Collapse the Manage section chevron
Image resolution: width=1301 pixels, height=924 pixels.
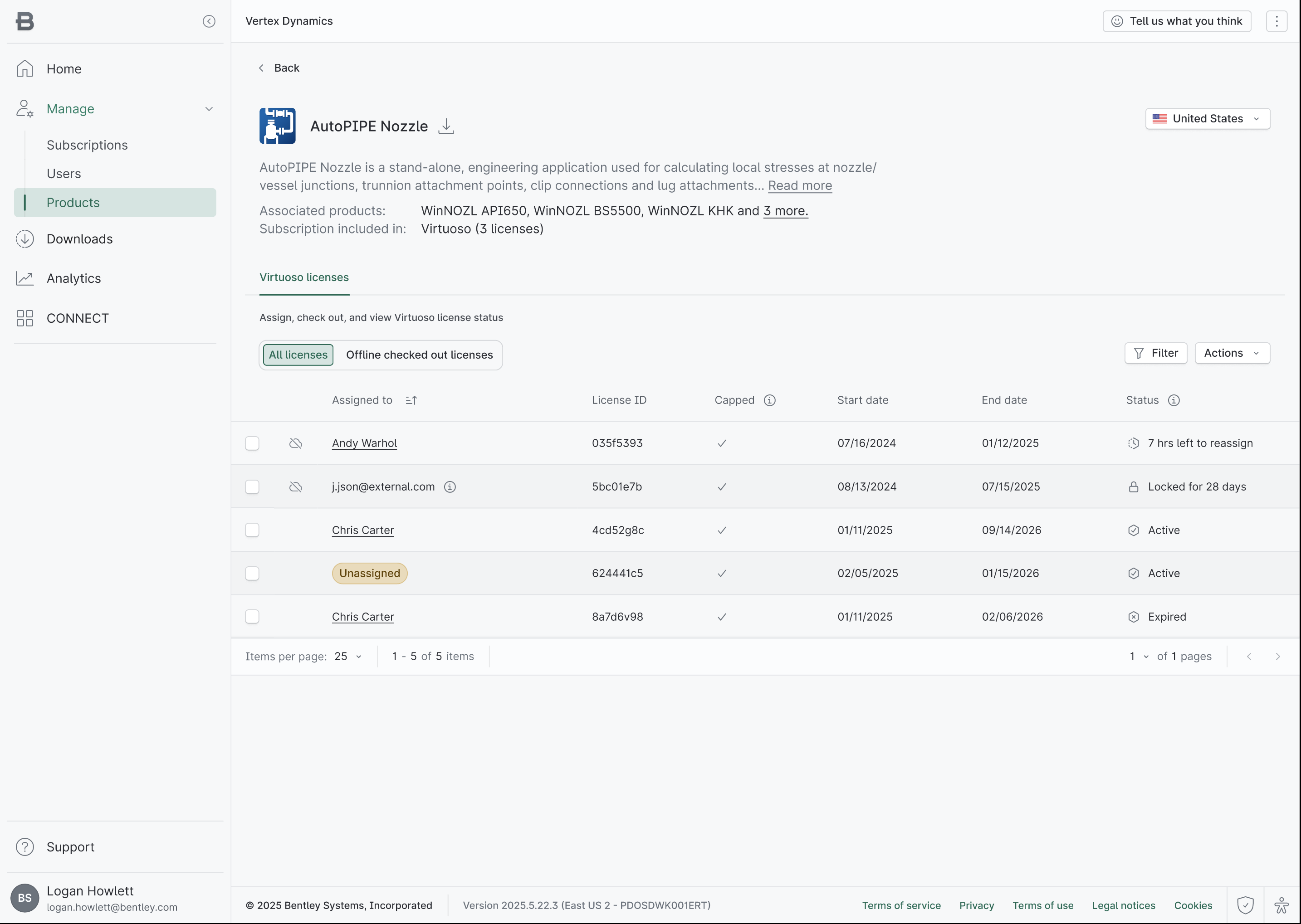(209, 109)
